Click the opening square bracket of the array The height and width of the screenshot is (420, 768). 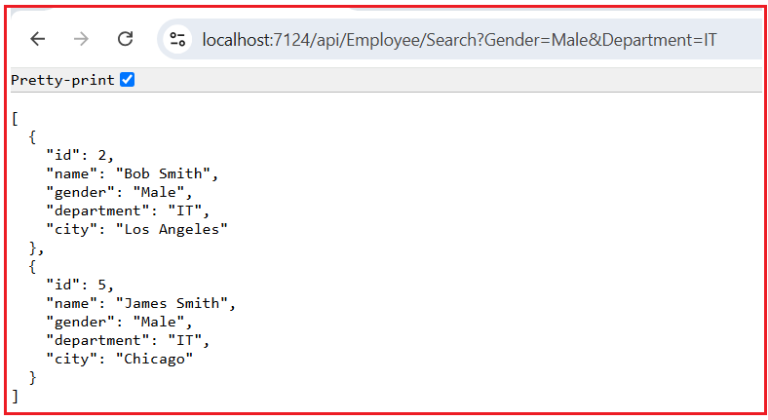pos(15,119)
